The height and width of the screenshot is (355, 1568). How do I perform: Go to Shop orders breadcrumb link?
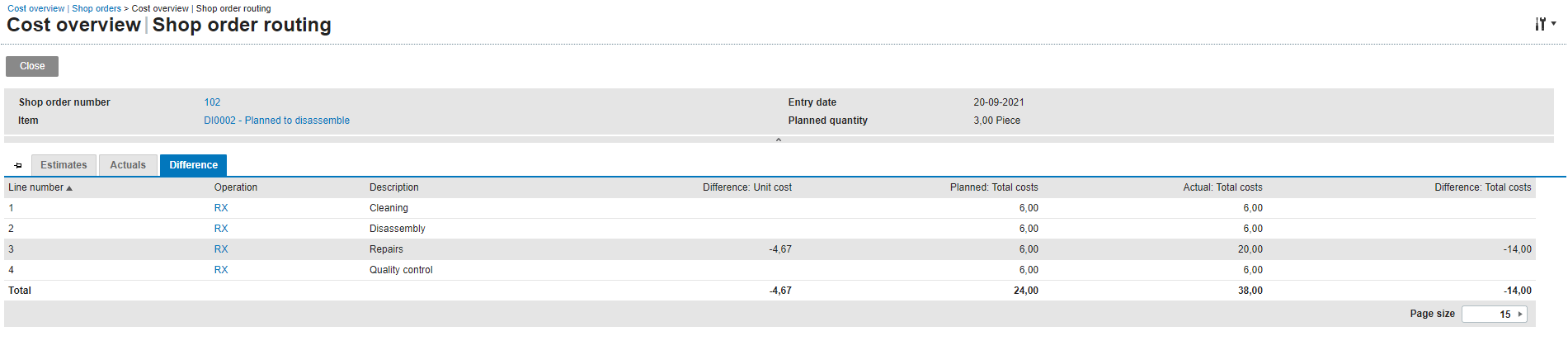(97, 8)
